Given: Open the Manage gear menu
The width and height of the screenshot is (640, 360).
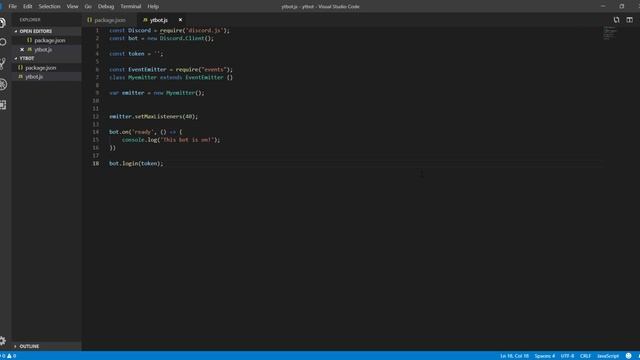Looking at the screenshot, I should [3, 340].
